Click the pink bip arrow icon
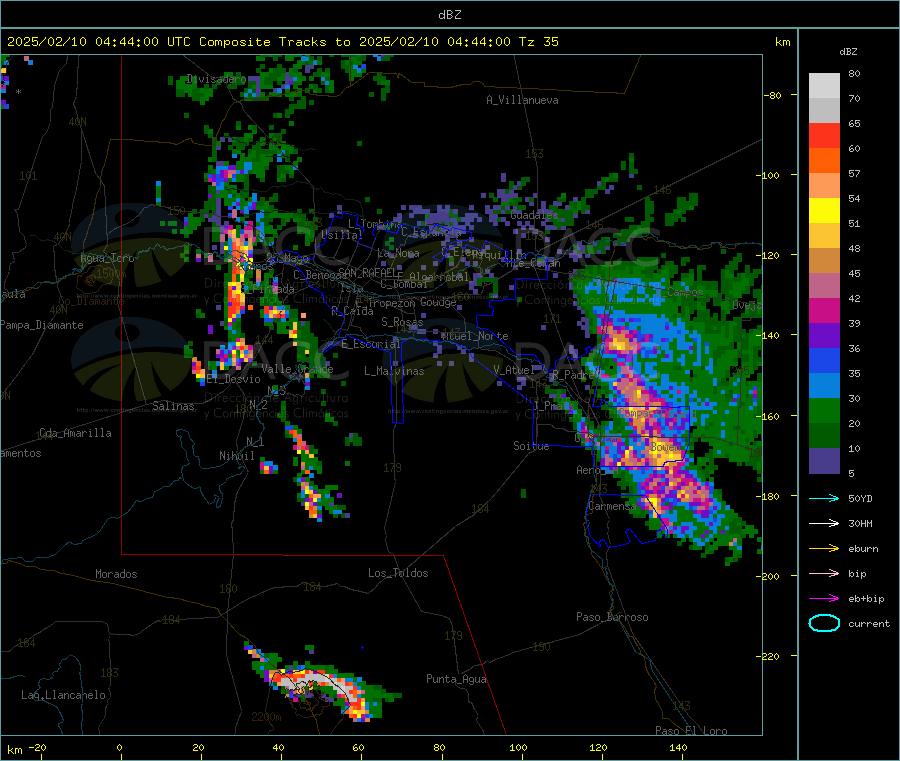Screen dimensions: 900x761 [x=824, y=573]
